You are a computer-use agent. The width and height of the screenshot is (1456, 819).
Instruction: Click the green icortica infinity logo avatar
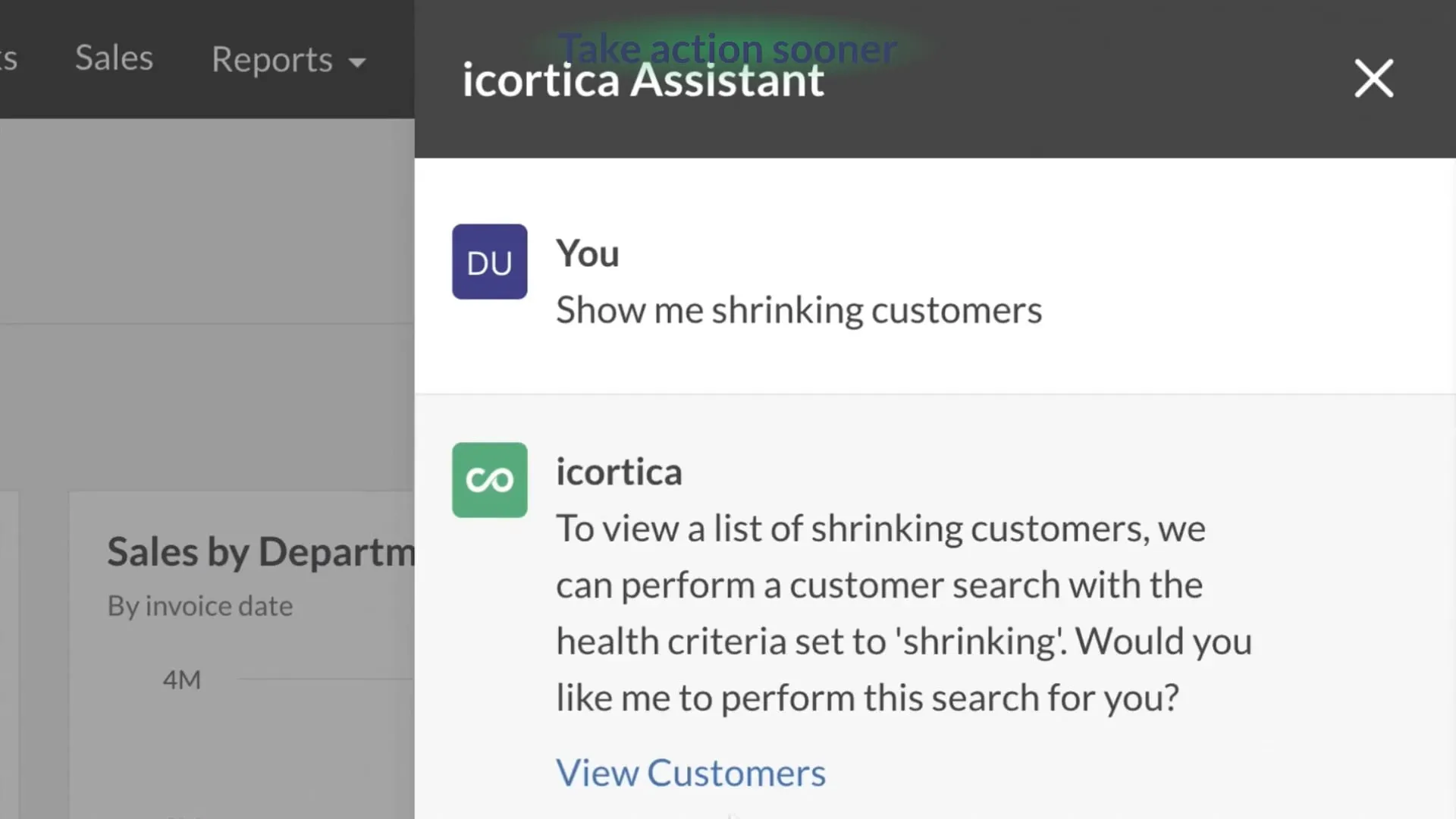[489, 480]
